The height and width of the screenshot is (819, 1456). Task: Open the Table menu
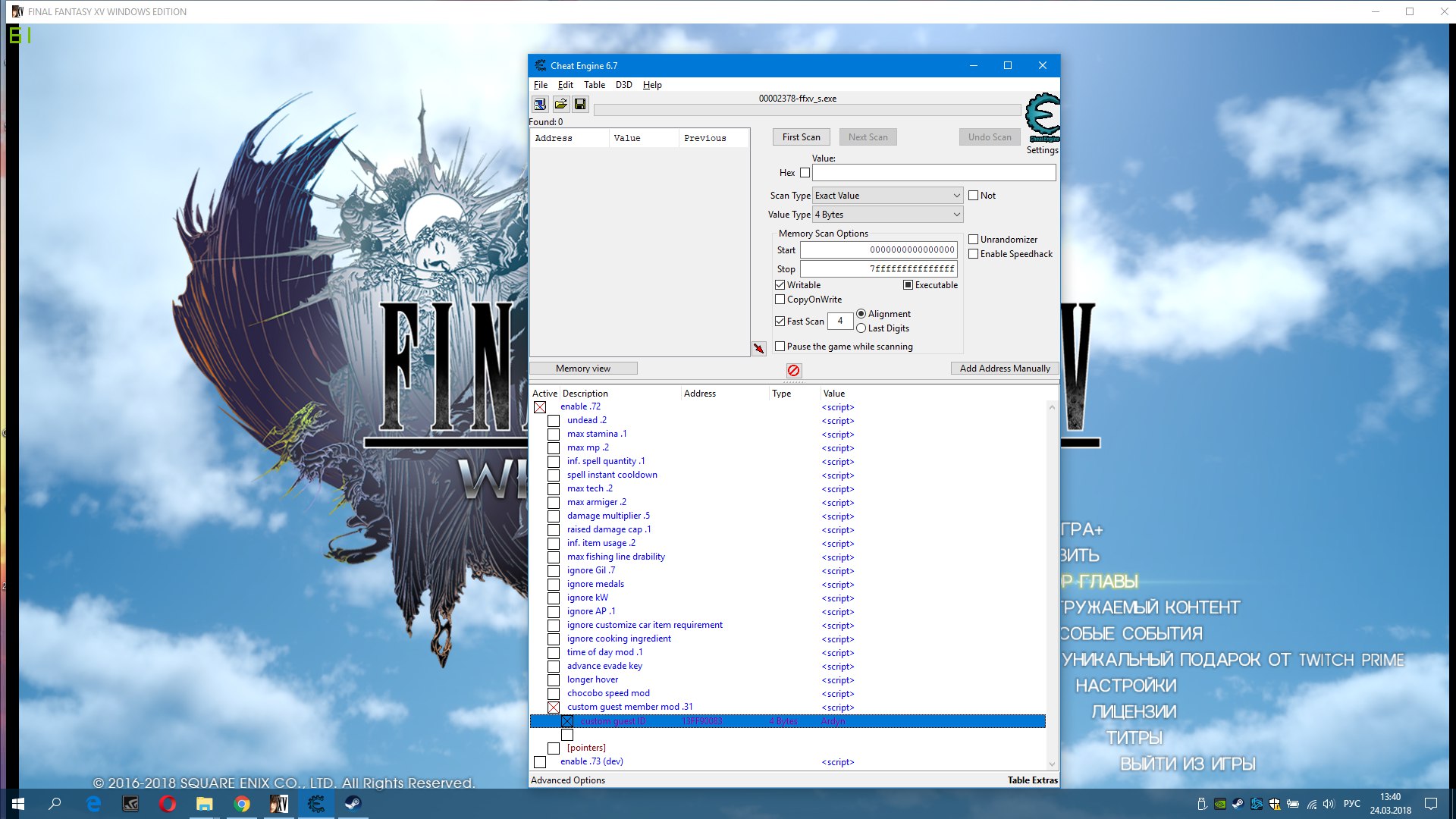click(x=594, y=85)
